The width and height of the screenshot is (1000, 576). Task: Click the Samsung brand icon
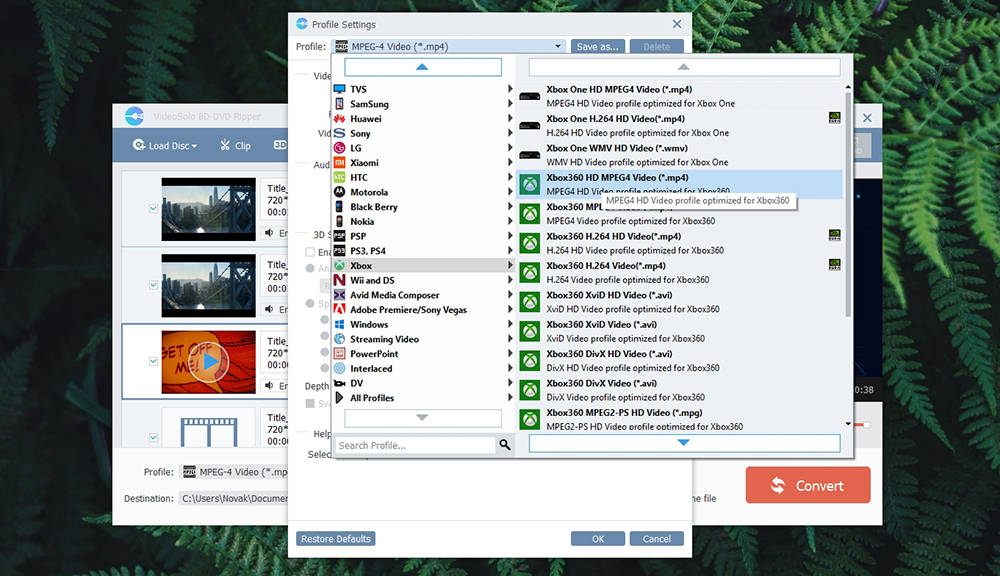click(339, 104)
